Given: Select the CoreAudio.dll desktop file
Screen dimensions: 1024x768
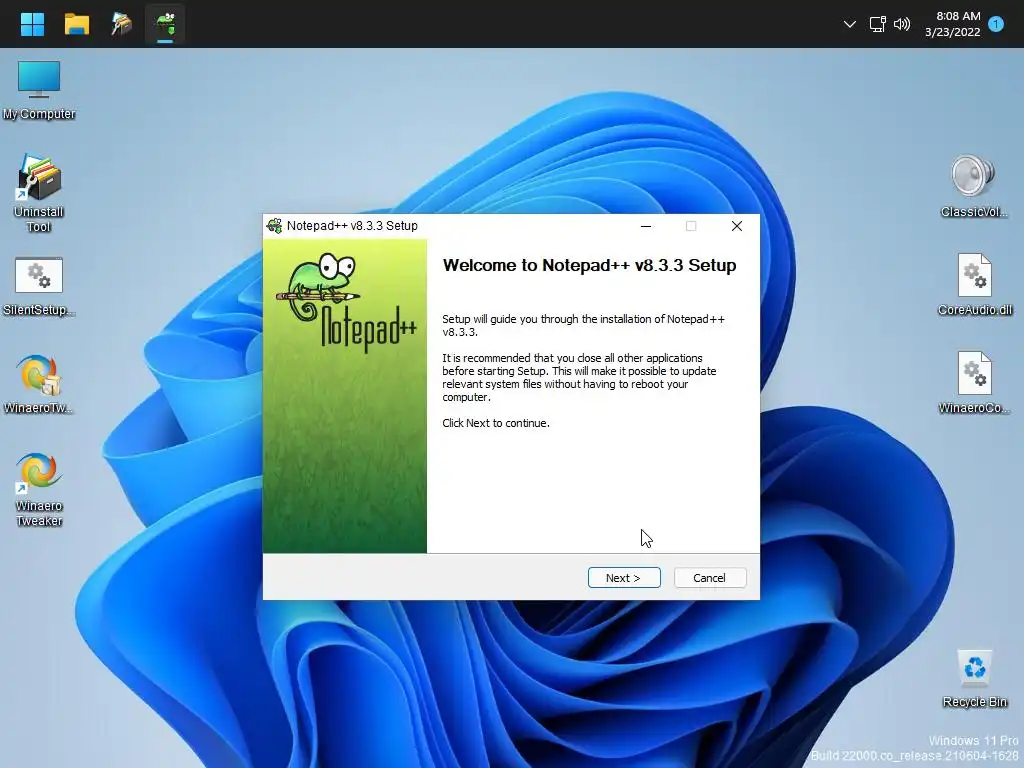Looking at the screenshot, I should point(974,285).
